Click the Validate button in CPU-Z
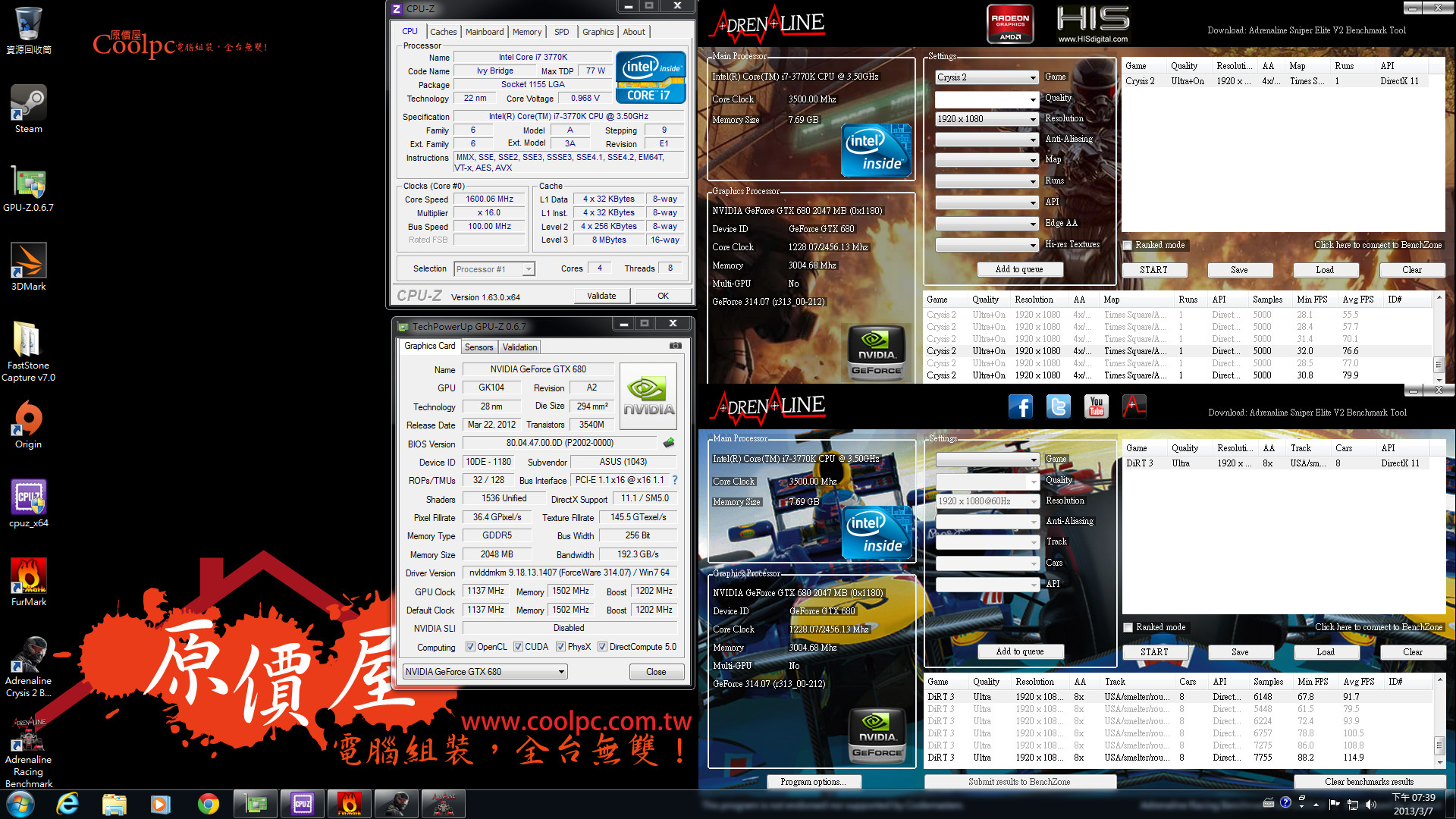The width and height of the screenshot is (1456, 819). [x=601, y=296]
